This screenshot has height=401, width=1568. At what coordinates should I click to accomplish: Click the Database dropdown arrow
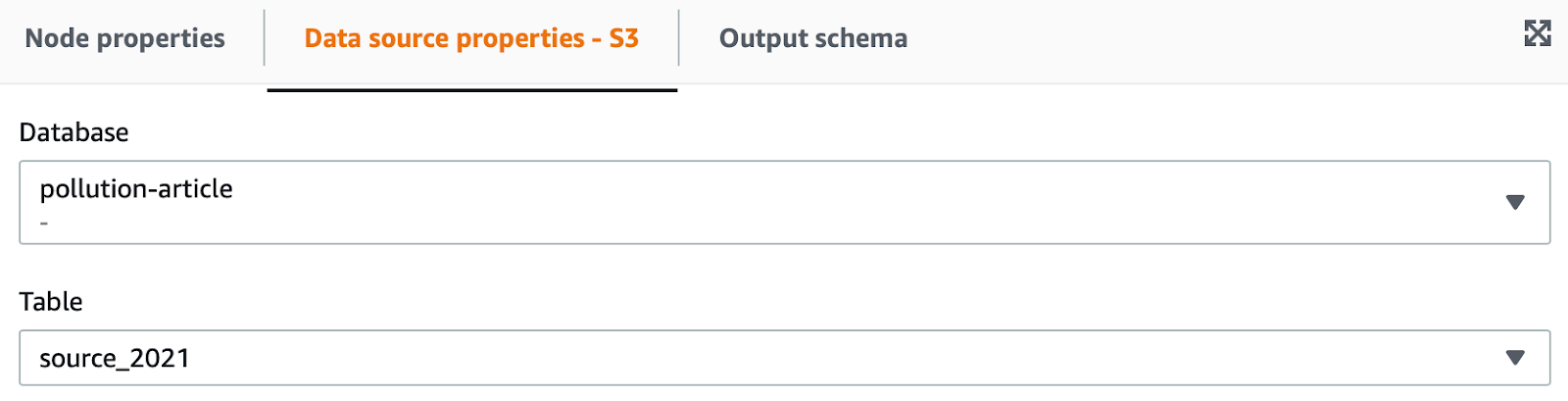(x=1514, y=202)
